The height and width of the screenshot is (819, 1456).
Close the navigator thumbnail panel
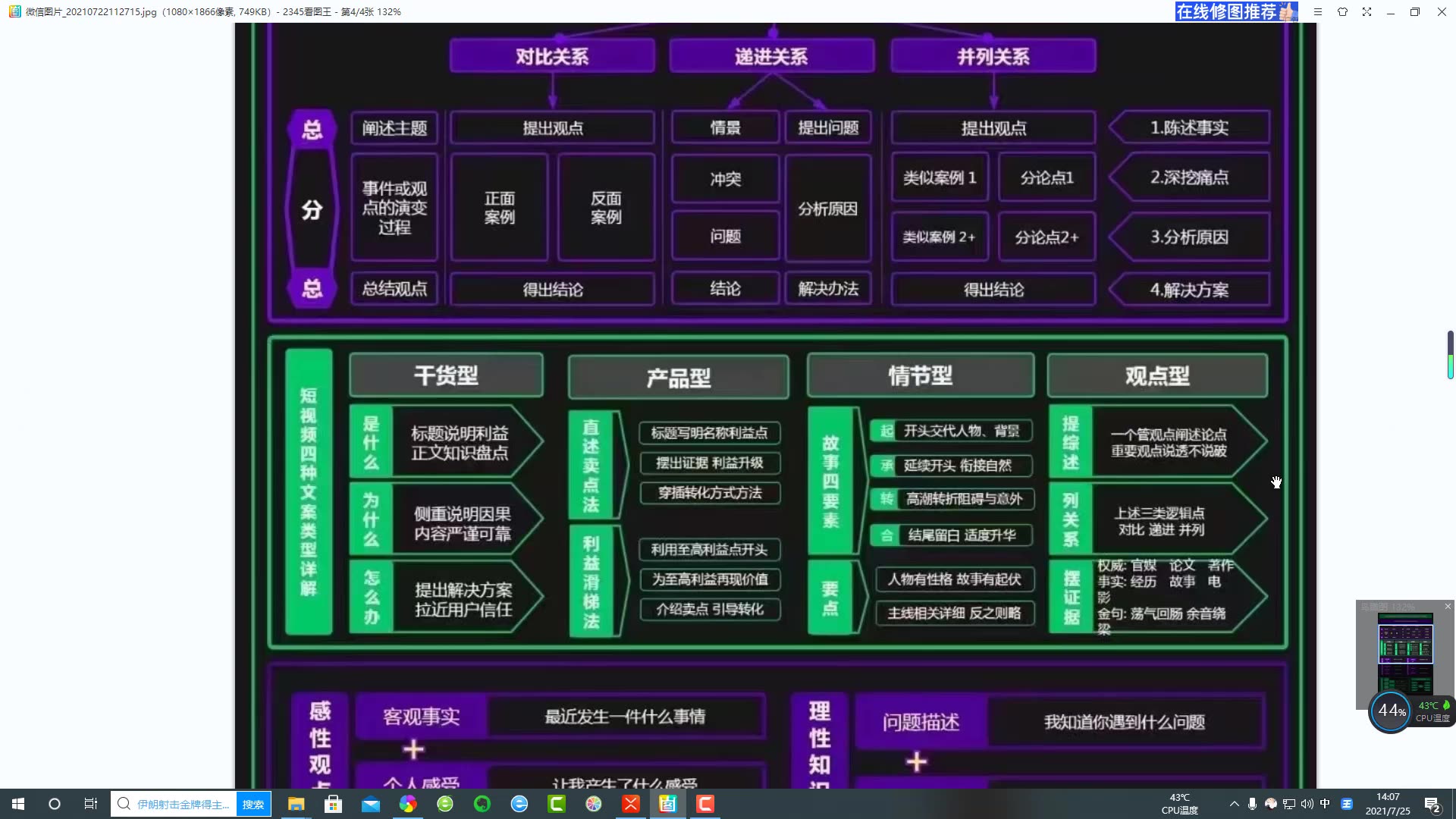coord(1448,607)
